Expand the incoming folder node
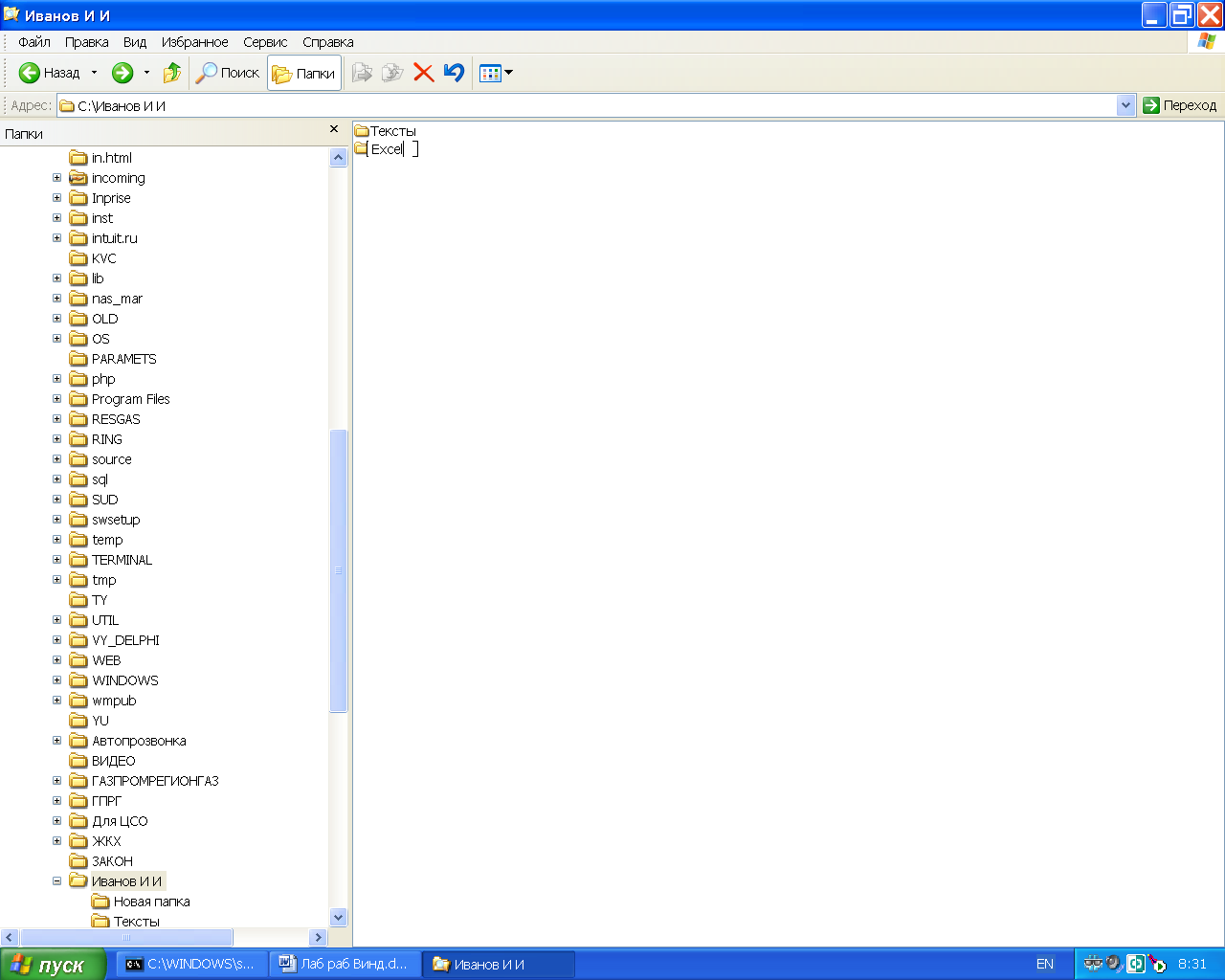This screenshot has width=1225, height=980. (x=56, y=178)
